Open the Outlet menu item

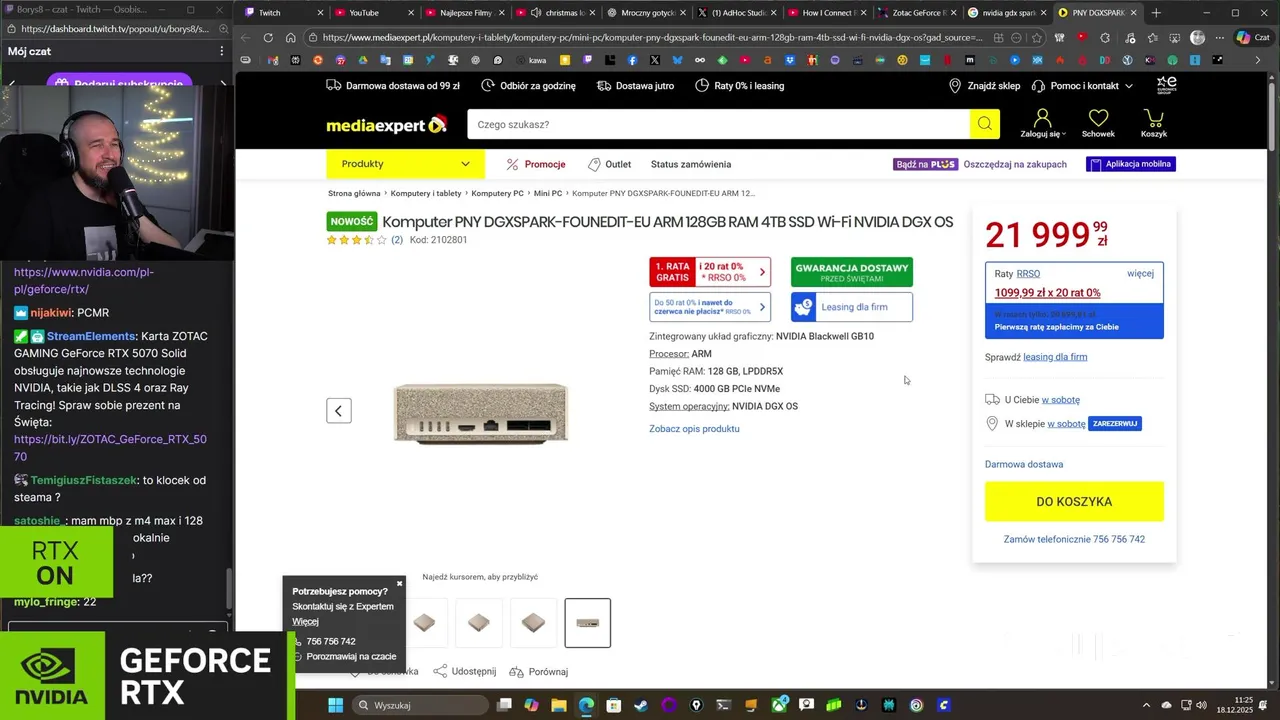coord(610,164)
